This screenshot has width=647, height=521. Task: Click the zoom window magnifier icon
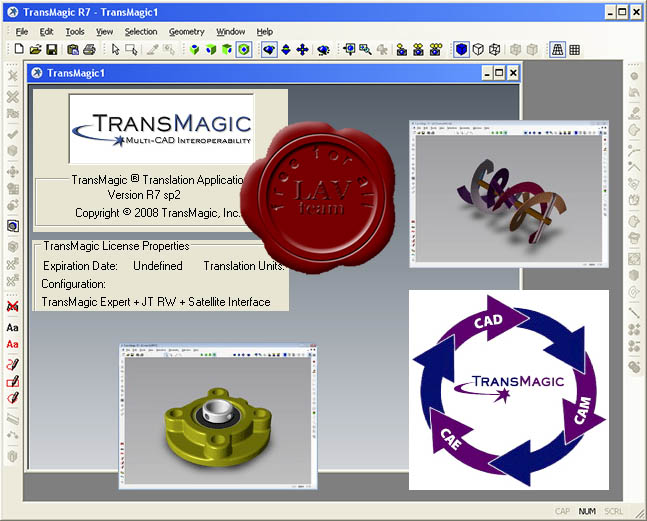(365, 50)
